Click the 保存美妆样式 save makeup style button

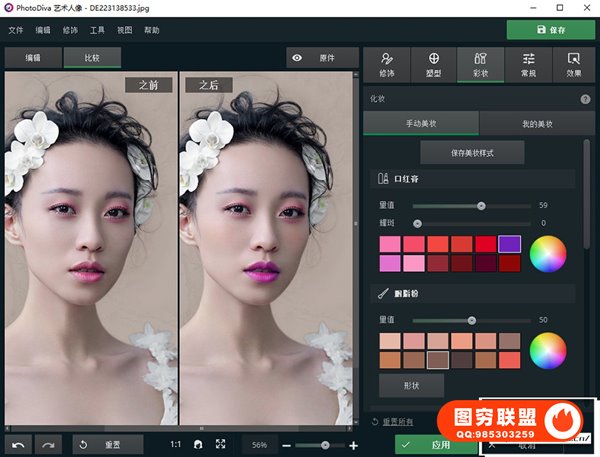point(471,152)
